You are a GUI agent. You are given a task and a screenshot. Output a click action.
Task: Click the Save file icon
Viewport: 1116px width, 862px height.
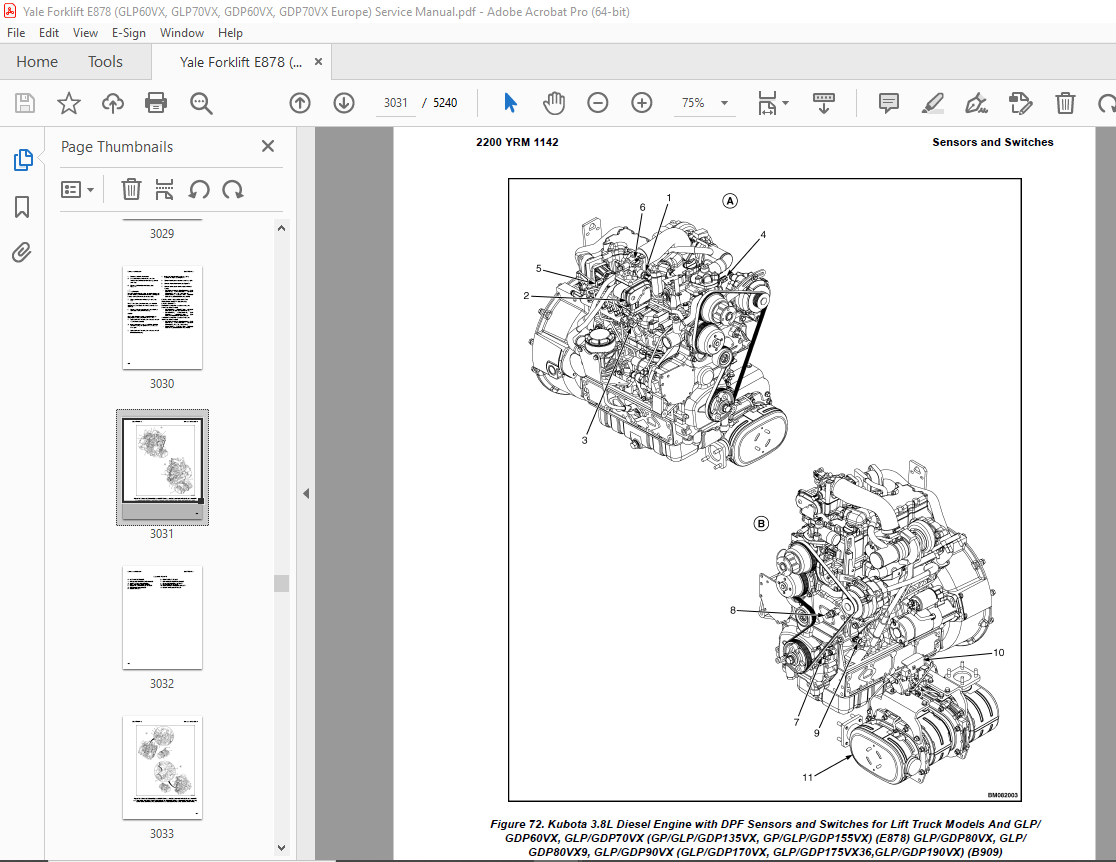[25, 103]
